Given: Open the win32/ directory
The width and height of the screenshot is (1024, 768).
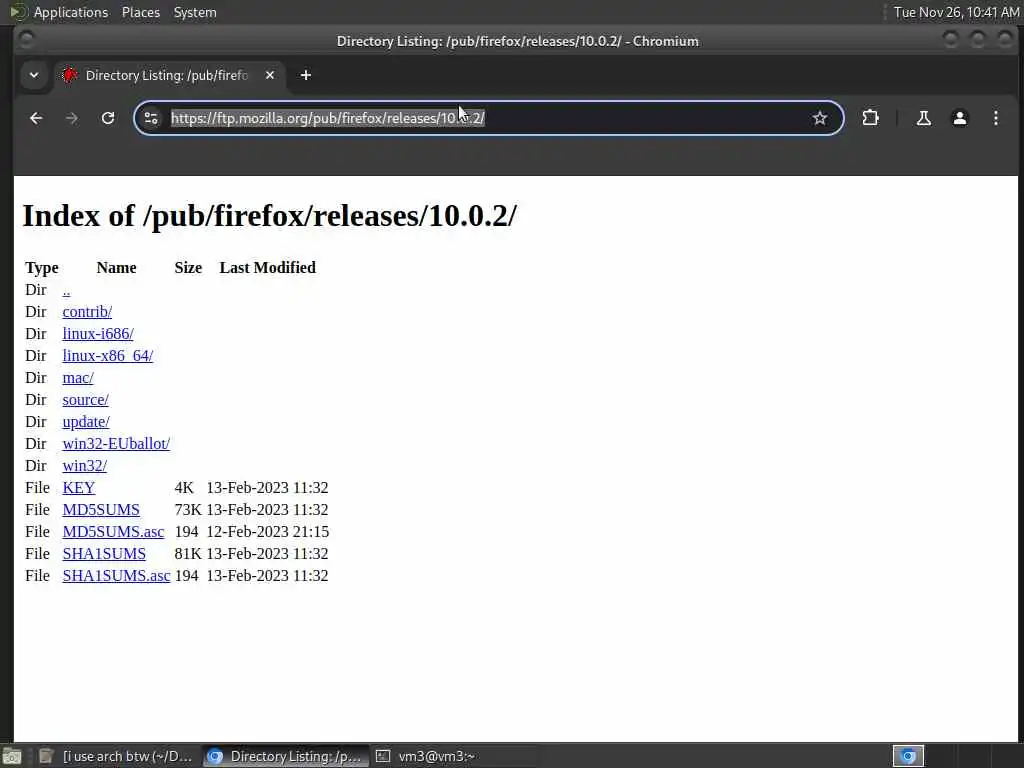Looking at the screenshot, I should coord(84,466).
